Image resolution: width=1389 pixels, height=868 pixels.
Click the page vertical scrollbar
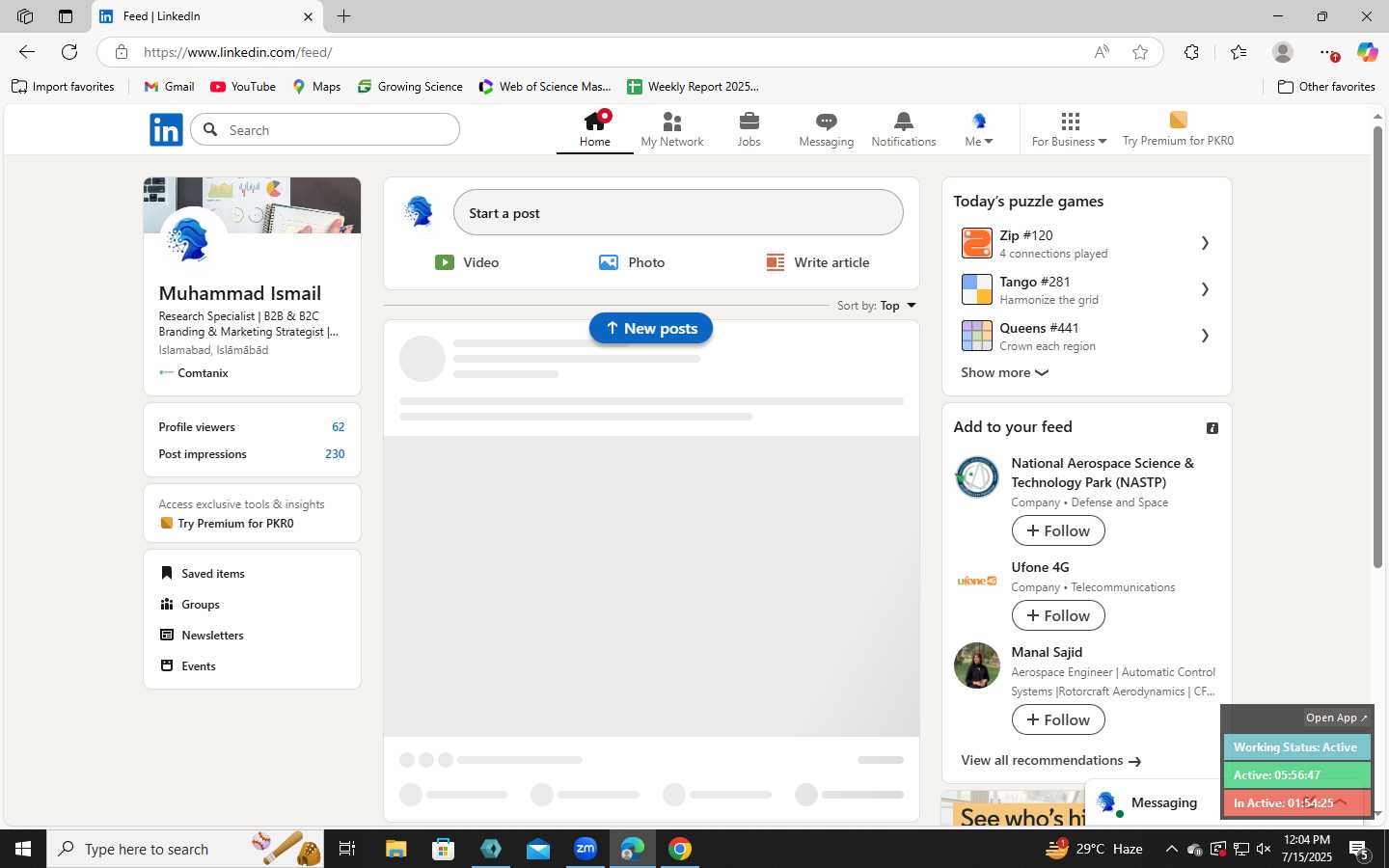[1377, 347]
